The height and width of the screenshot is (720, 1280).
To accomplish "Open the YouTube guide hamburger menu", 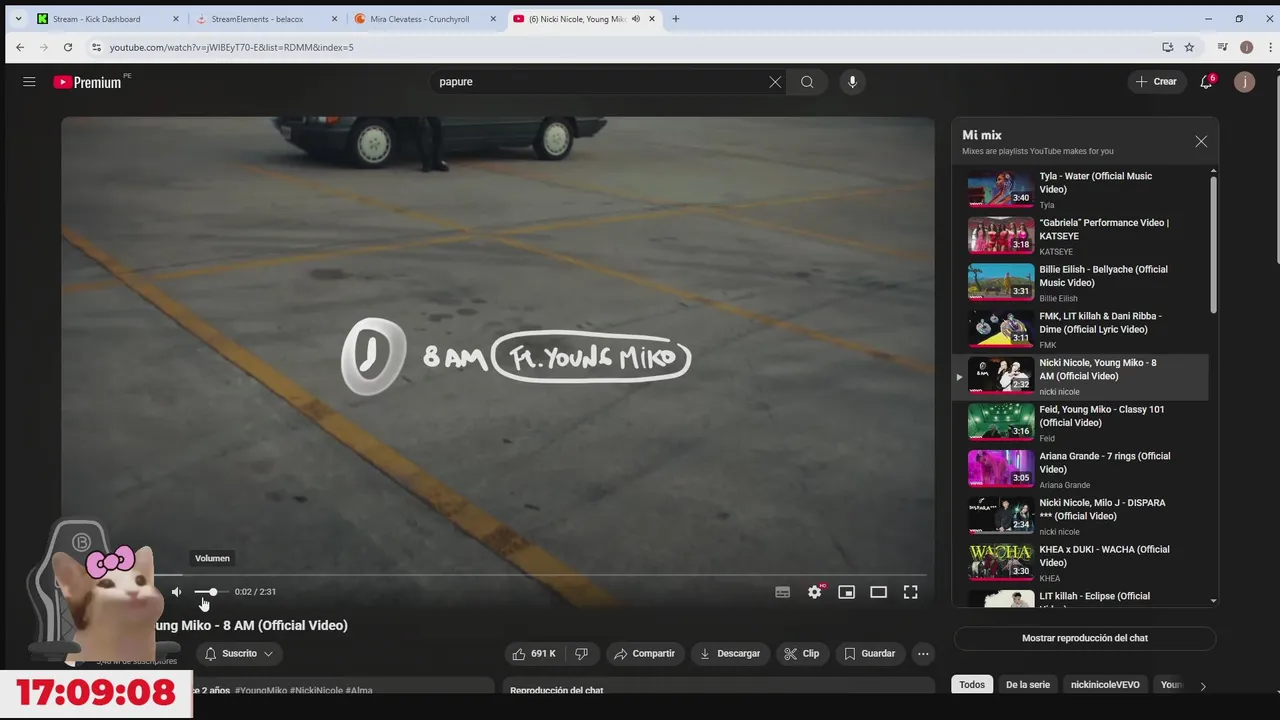I will [x=29, y=82].
